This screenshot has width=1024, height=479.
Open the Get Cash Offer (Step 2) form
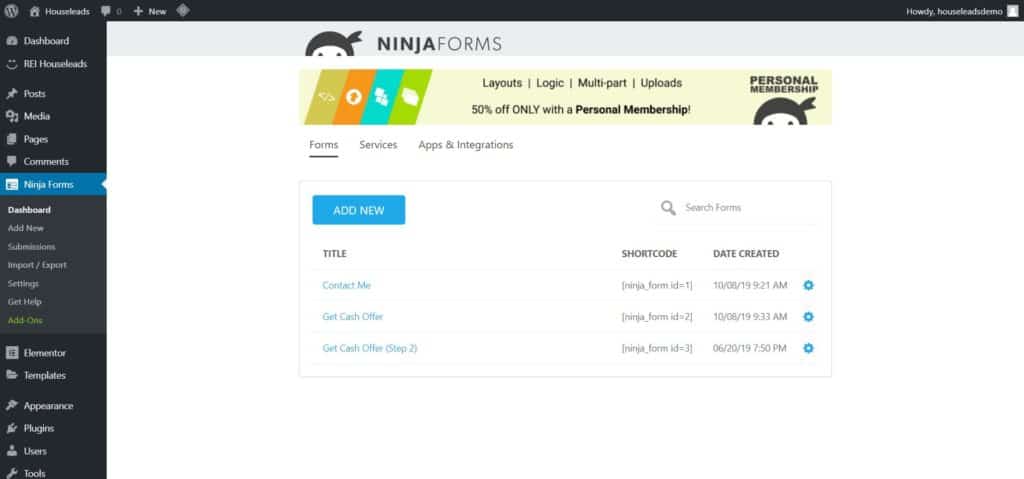pyautogui.click(x=370, y=348)
